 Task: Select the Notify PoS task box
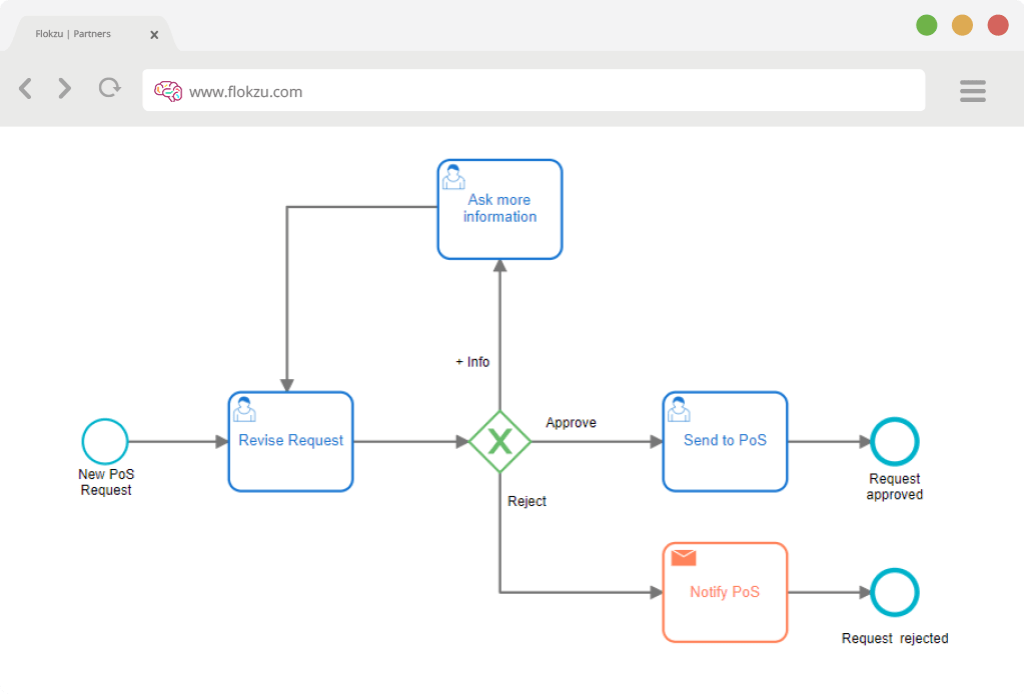725,593
